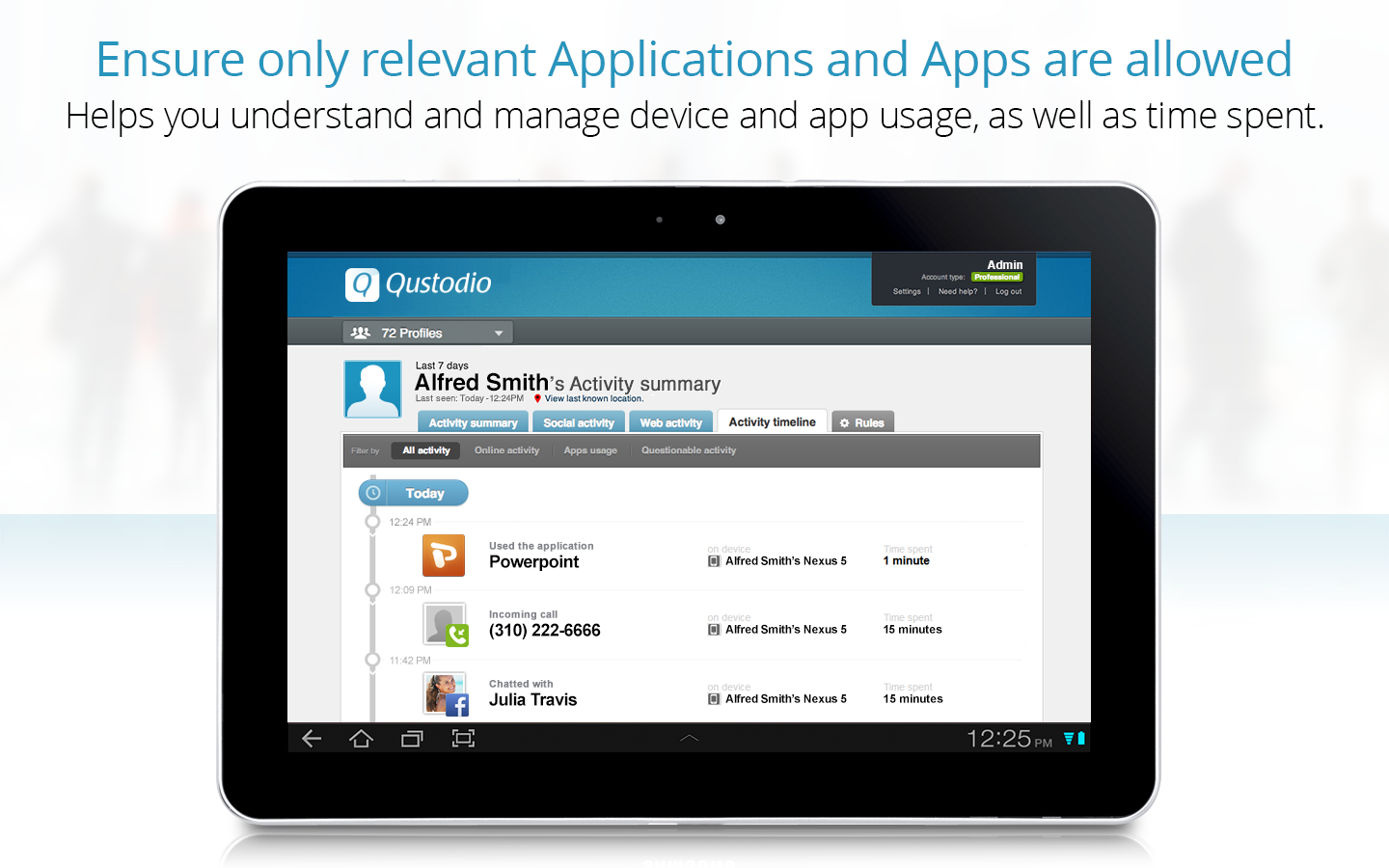Tap the Android back arrow icon

312,739
